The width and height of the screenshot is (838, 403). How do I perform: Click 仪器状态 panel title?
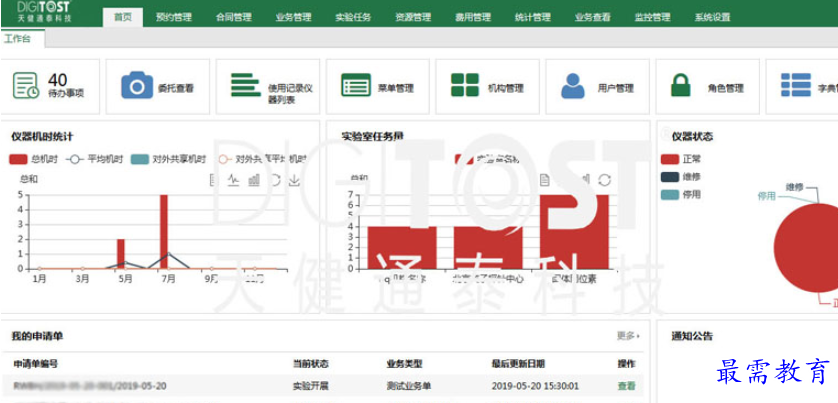coord(692,136)
